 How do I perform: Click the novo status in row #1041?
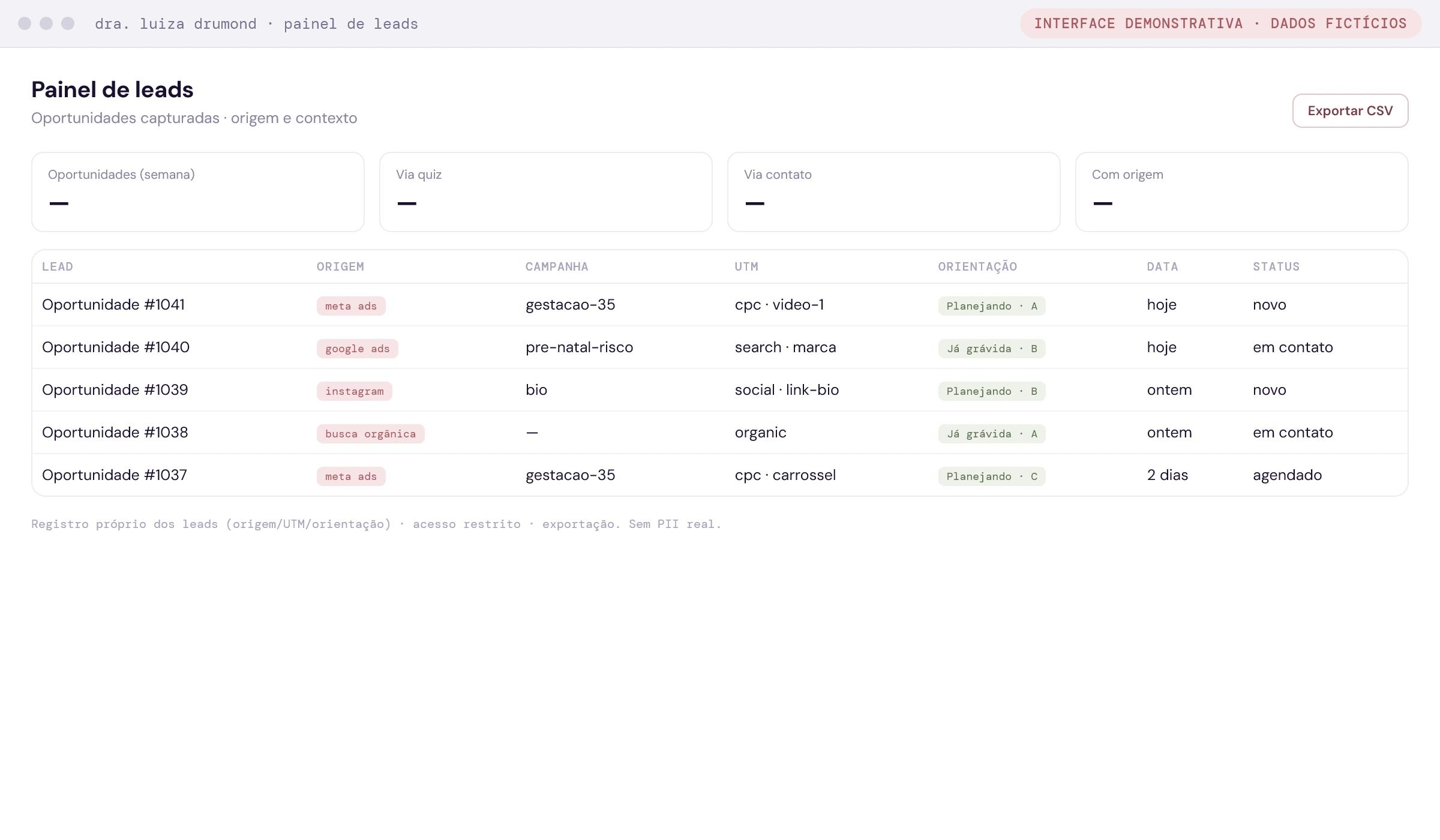1270,305
